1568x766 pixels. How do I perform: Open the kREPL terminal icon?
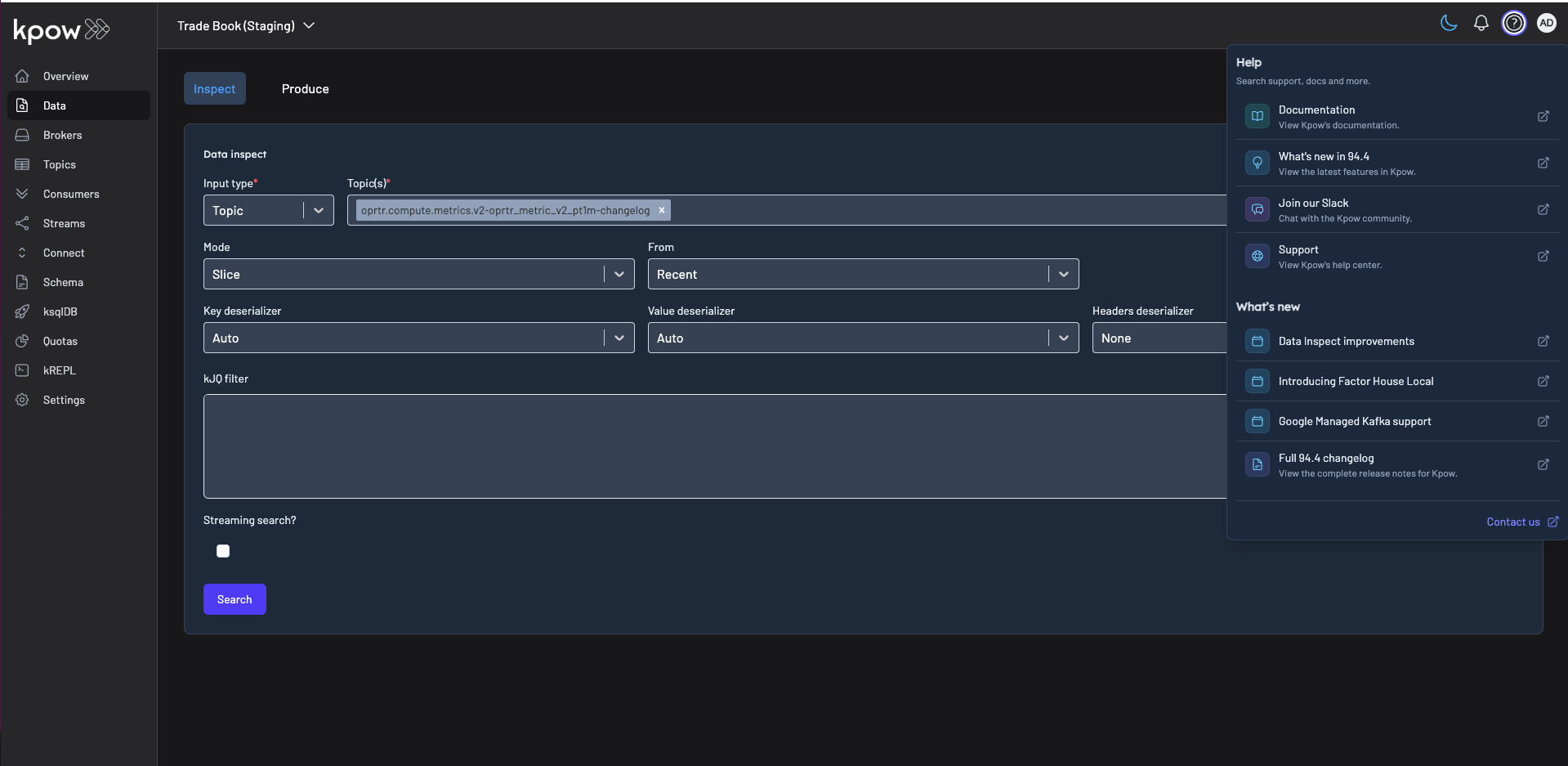coord(22,370)
